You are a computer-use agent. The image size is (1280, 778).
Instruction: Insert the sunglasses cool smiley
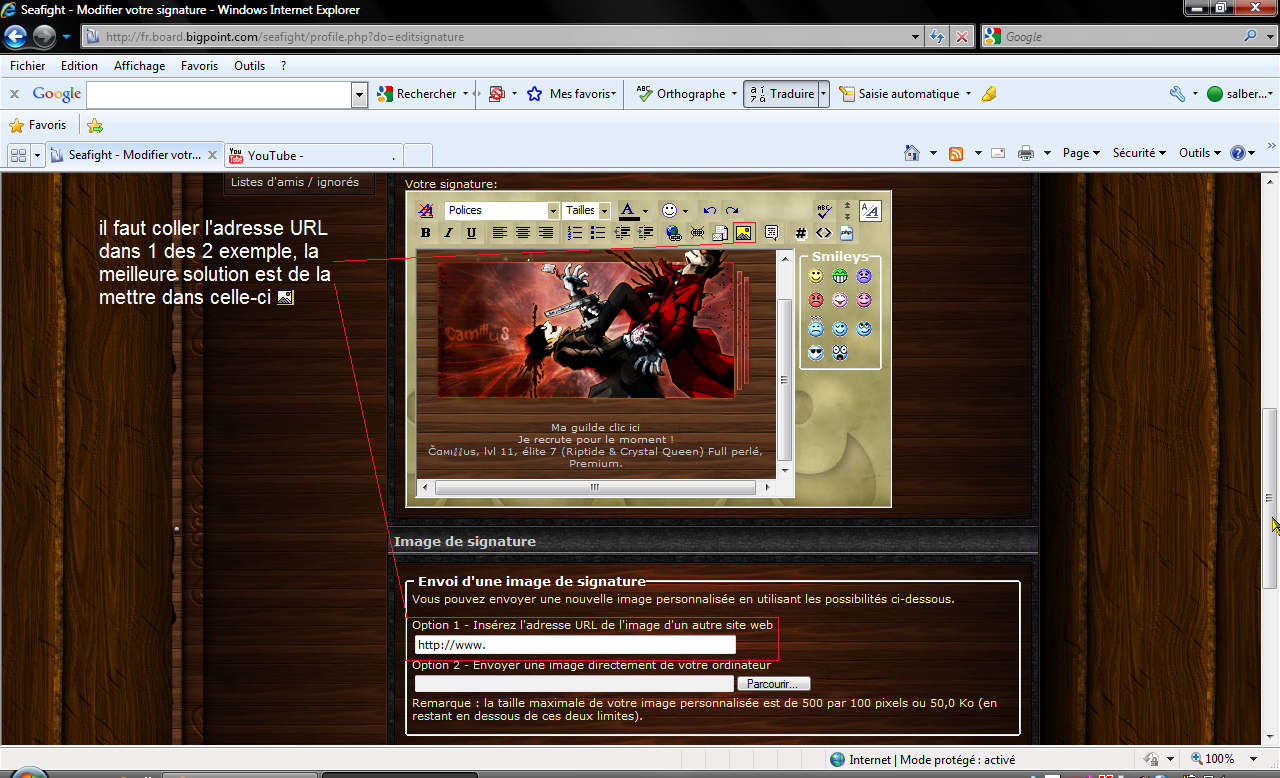pyautogui.click(x=816, y=352)
